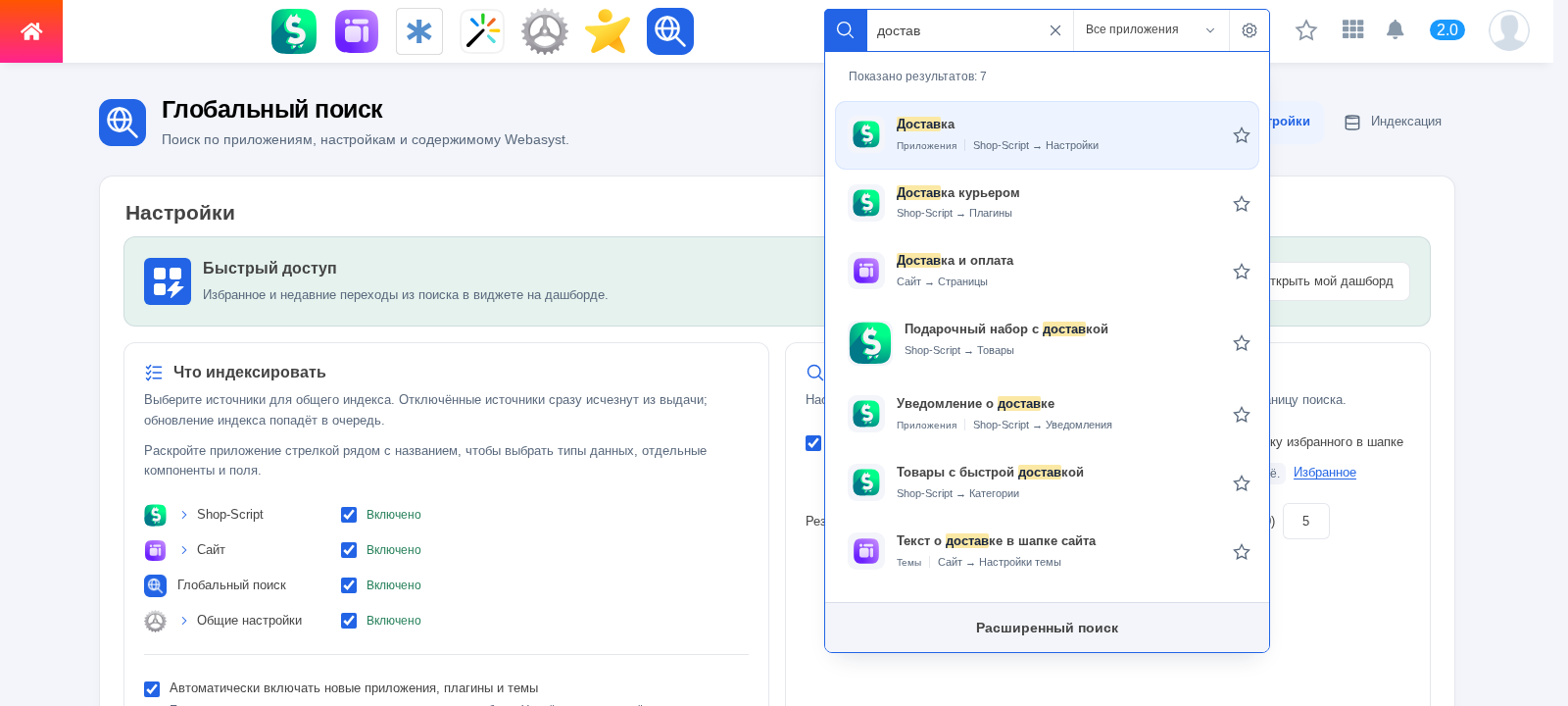Open notifications bell
Image resolution: width=1568 pixels, height=706 pixels.
(x=1396, y=29)
